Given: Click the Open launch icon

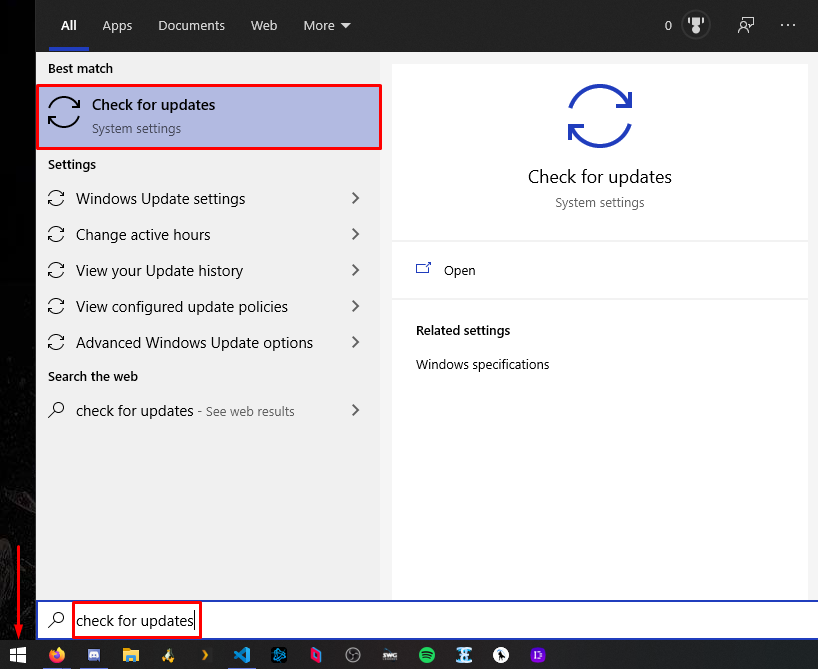Looking at the screenshot, I should (423, 268).
